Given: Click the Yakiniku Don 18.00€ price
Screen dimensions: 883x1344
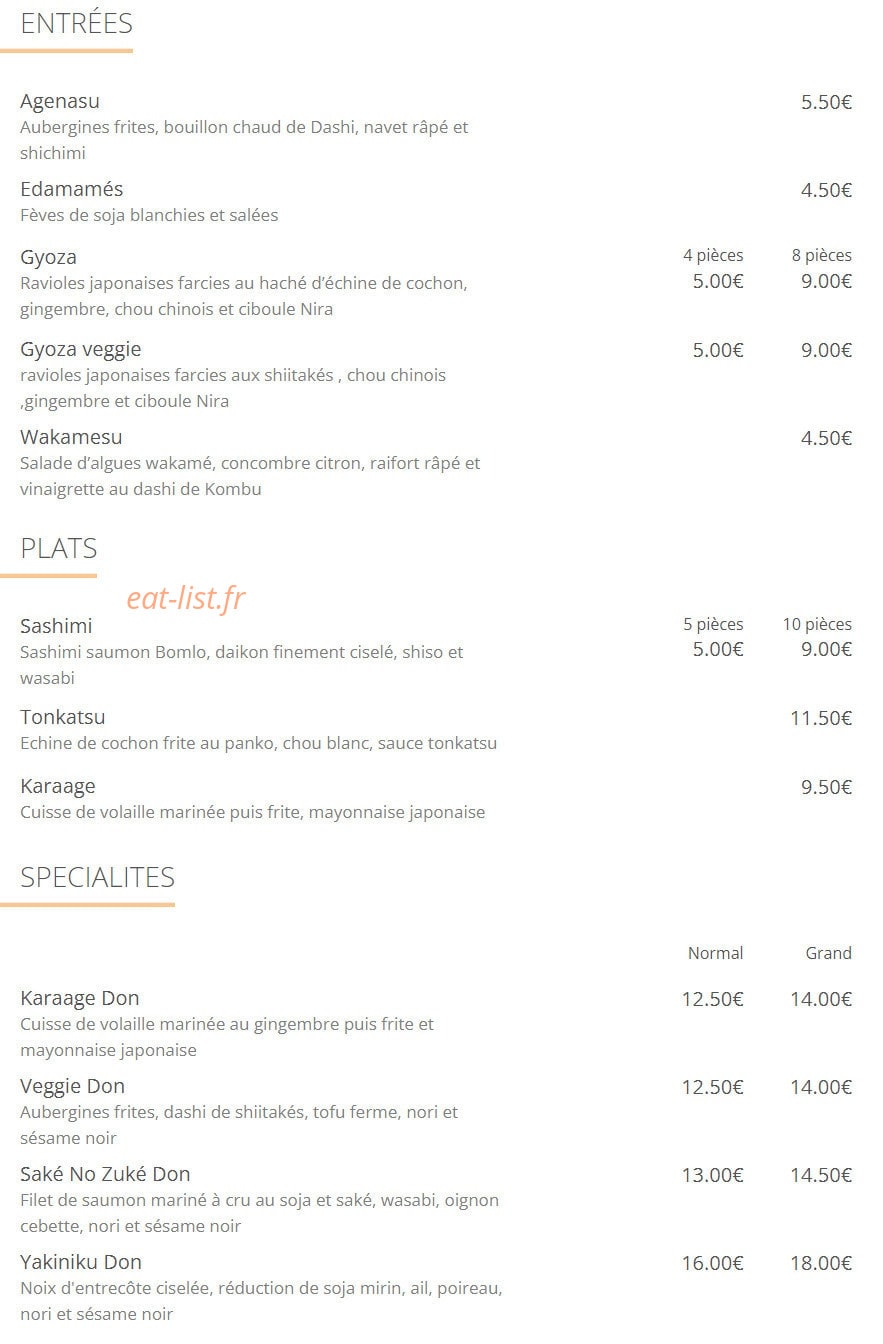Looking at the screenshot, I should [x=821, y=1263].
